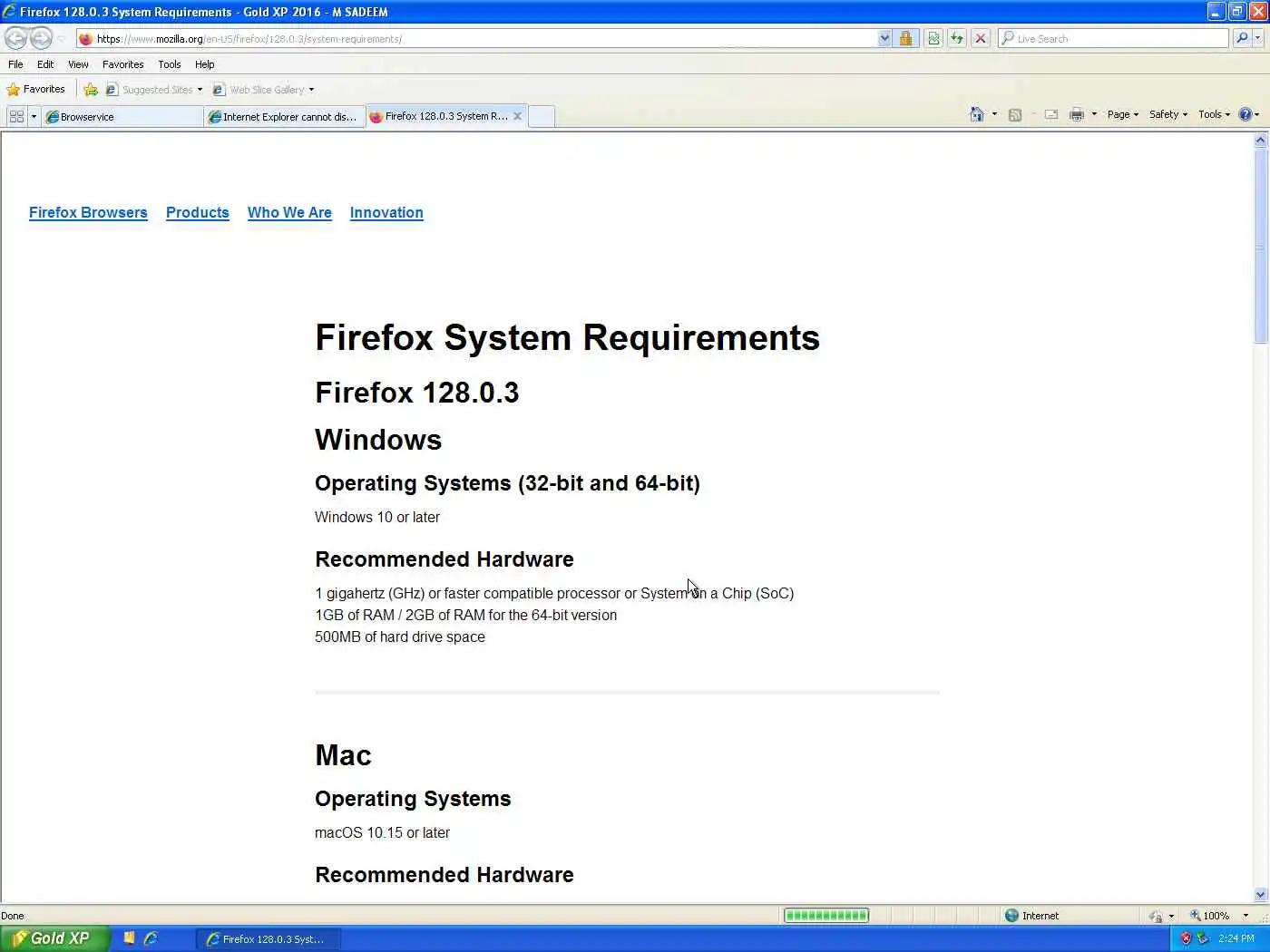The image size is (1270, 952).
Task: Click the green tray icon beside the clock
Action: (x=1203, y=938)
